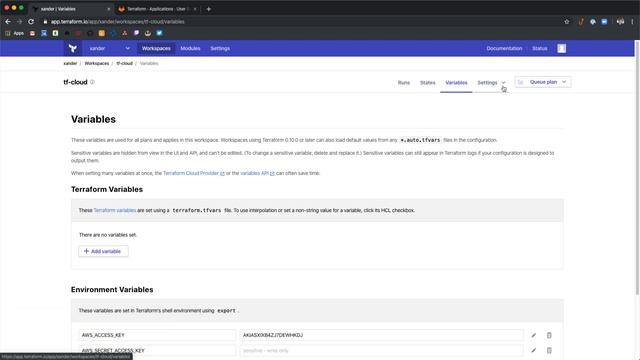Click the Workspaces breadcrumb link

97,63
